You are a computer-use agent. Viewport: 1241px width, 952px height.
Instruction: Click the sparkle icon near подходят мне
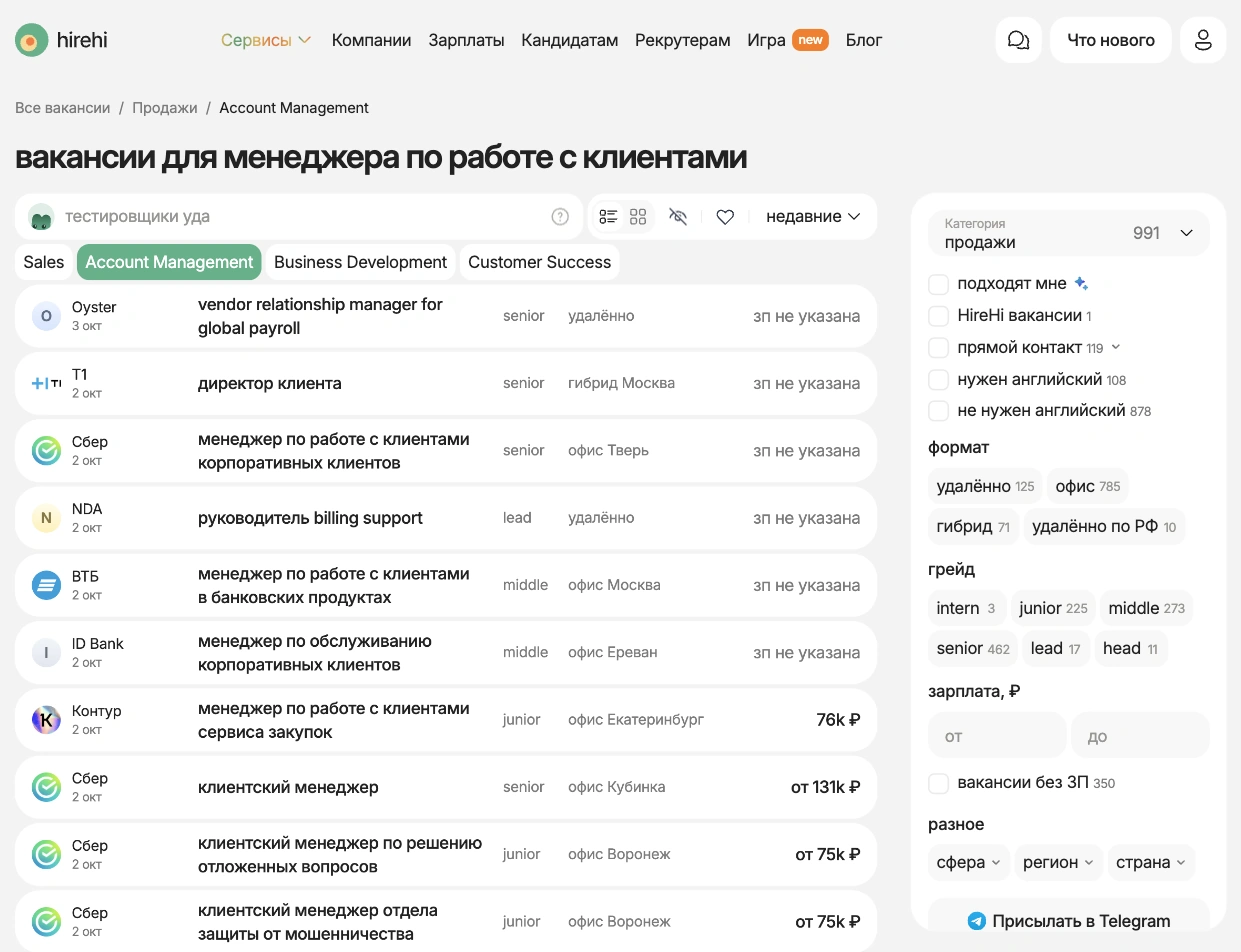[x=1081, y=283]
